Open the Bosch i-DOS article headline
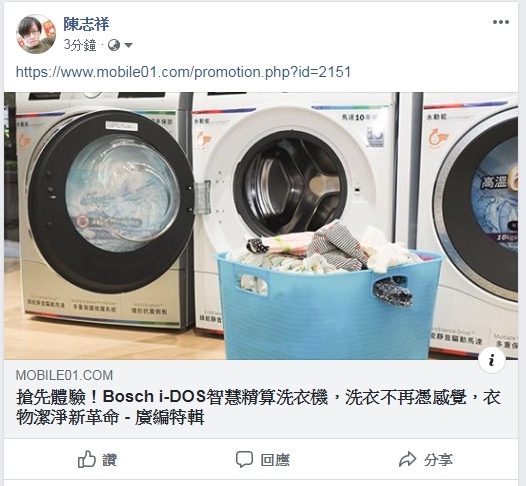 (x=258, y=407)
